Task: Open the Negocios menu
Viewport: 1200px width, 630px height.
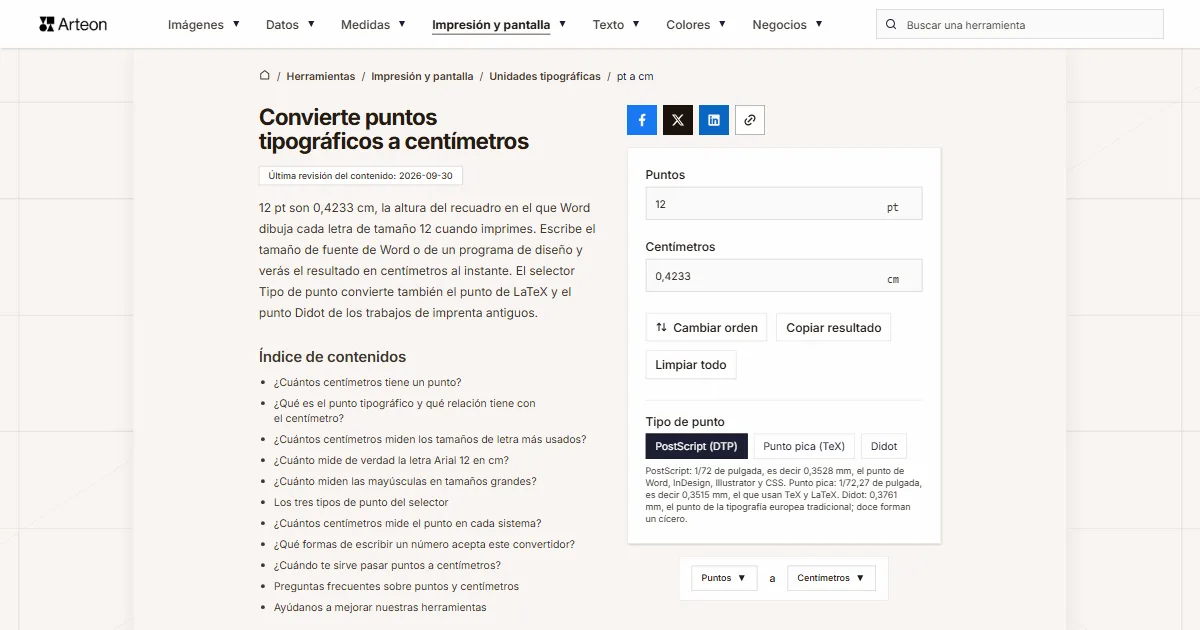Action: pyautogui.click(x=788, y=24)
